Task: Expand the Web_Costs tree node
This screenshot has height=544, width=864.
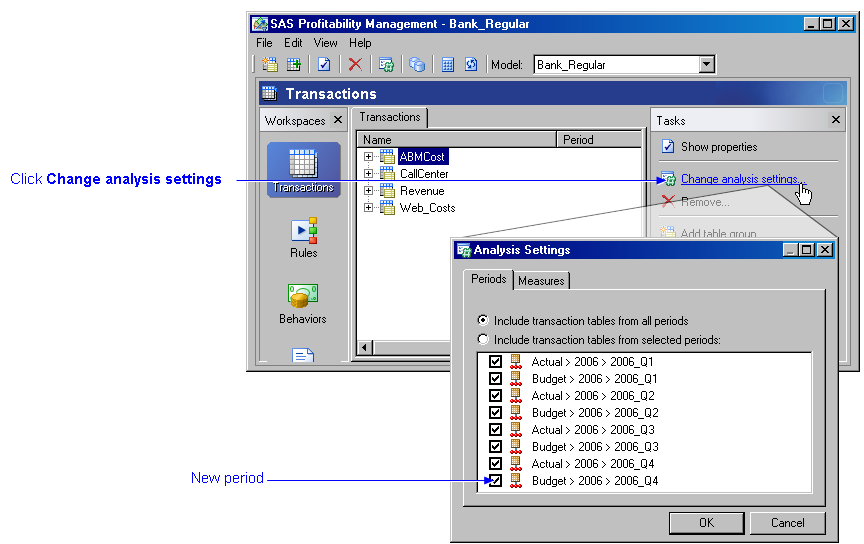Action: point(368,208)
